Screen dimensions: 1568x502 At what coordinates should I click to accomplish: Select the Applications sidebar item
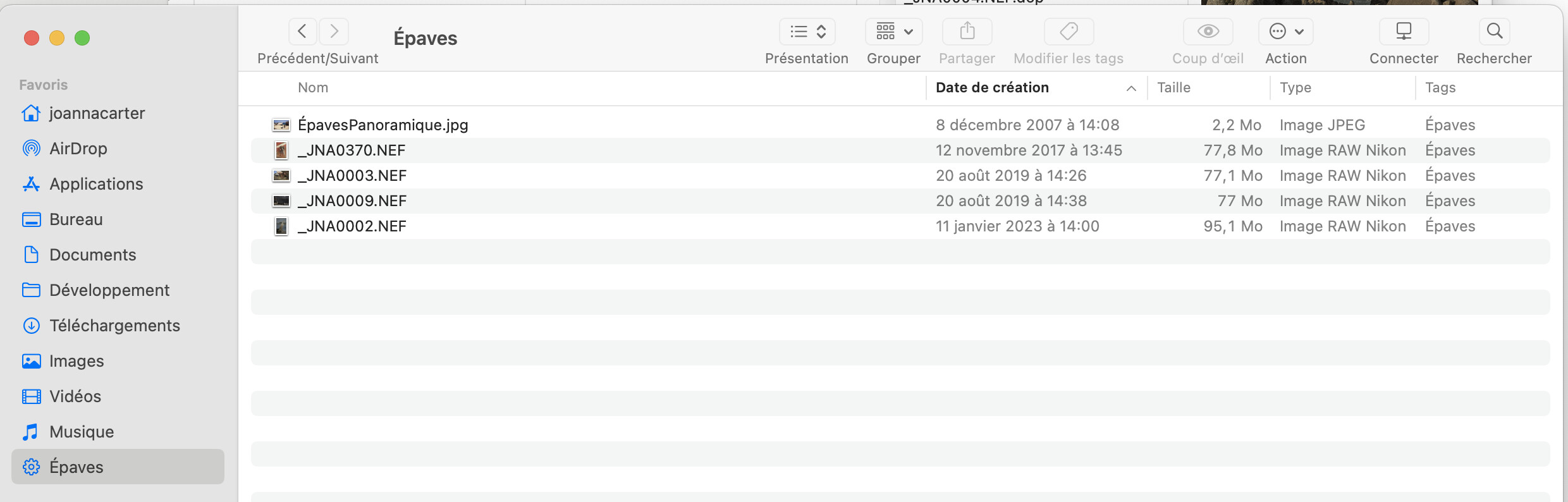point(96,184)
